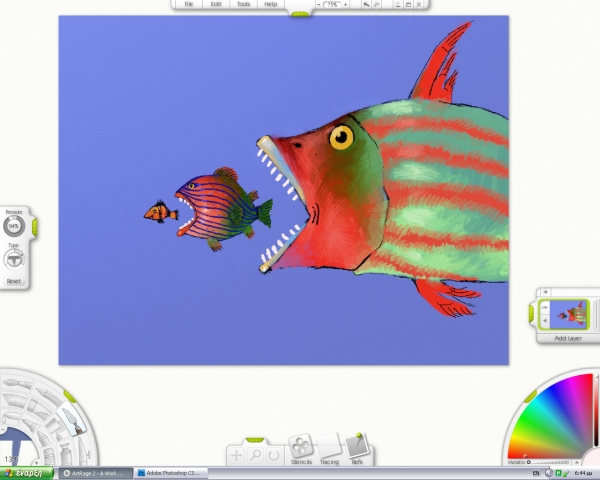The image size is (600, 480).
Task: Zoom in canvas with the plus button
Action: [346, 5]
